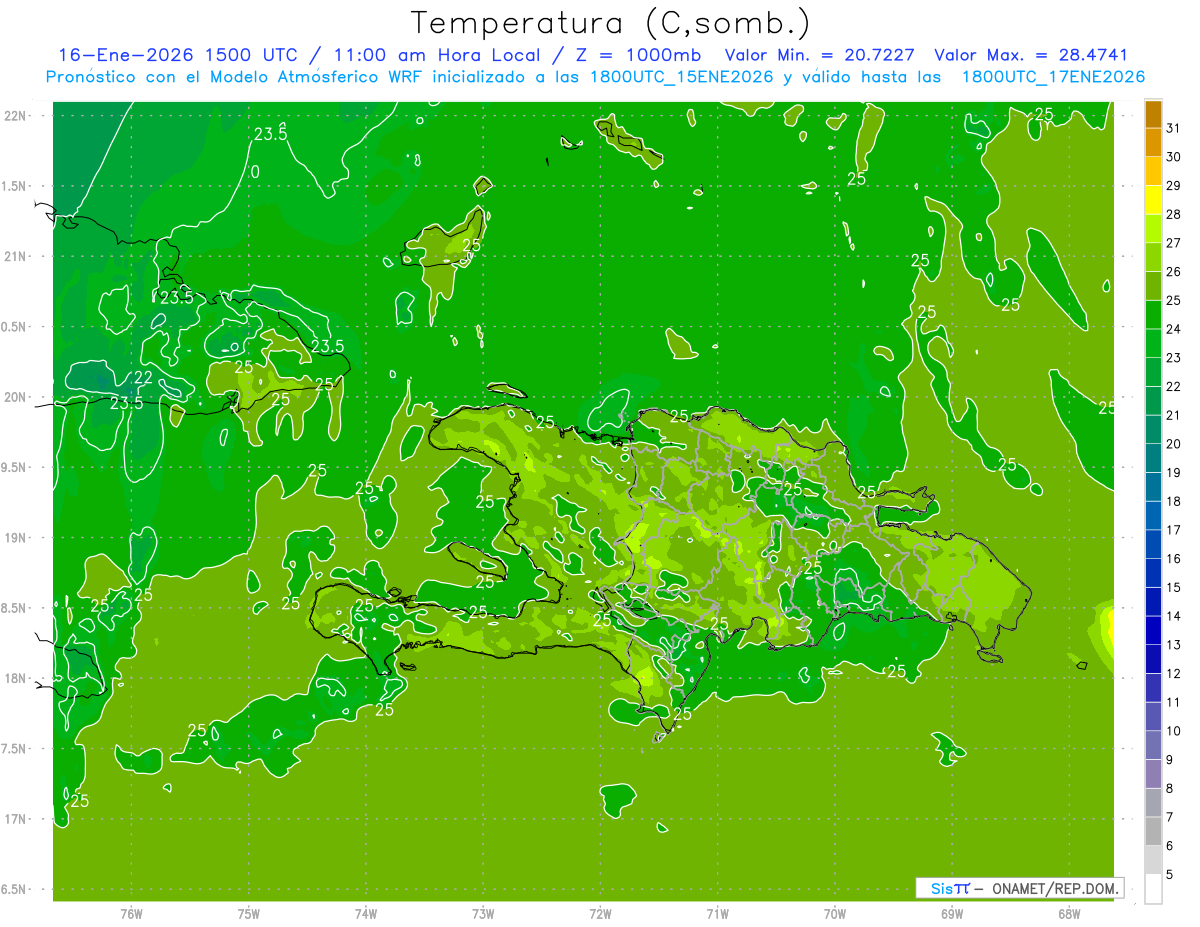
Task: Click the '70W' longitude axis label
Action: click(835, 913)
